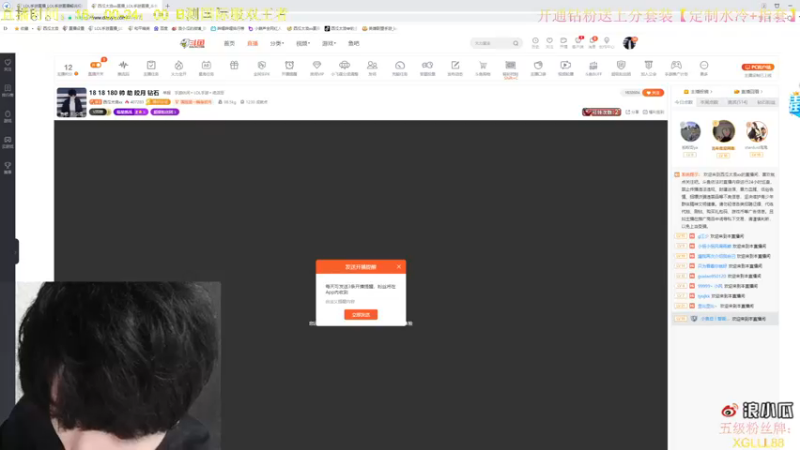Click the first purple pill below room title

[131, 112]
